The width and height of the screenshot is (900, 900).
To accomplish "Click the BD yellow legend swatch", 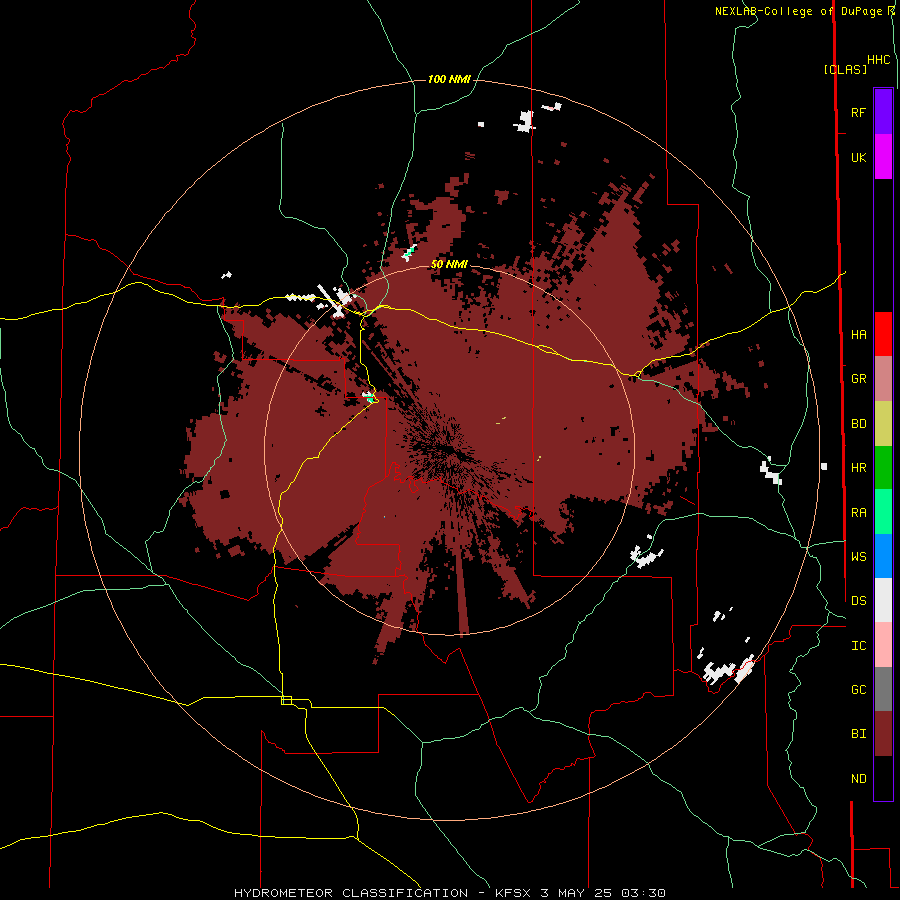I will tap(883, 424).
